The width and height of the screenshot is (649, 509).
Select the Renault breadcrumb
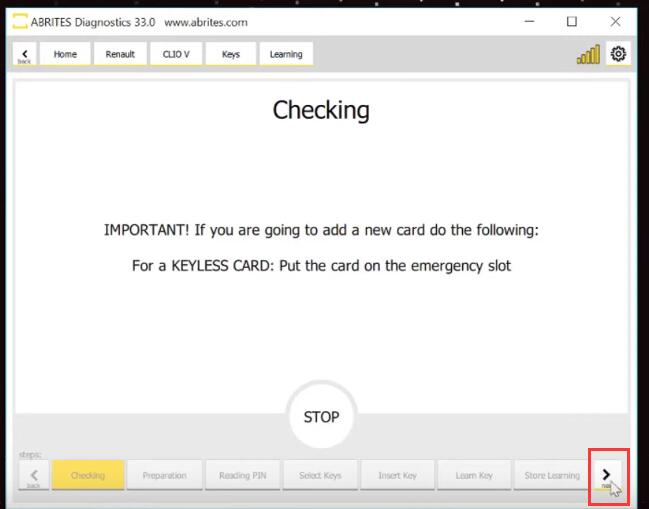(120, 54)
